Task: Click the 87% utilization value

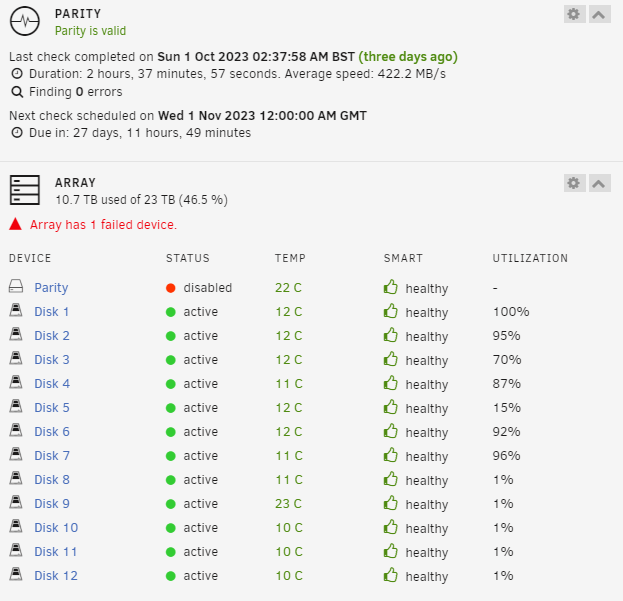Action: tap(507, 384)
